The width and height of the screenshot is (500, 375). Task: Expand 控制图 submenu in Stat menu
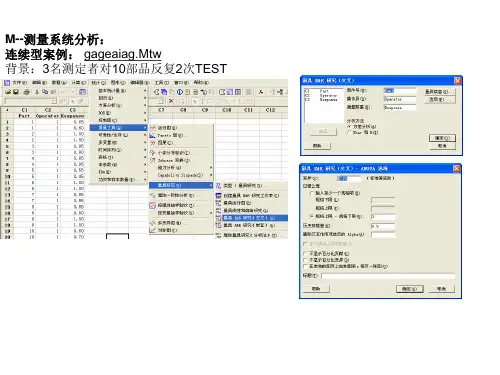pos(119,120)
